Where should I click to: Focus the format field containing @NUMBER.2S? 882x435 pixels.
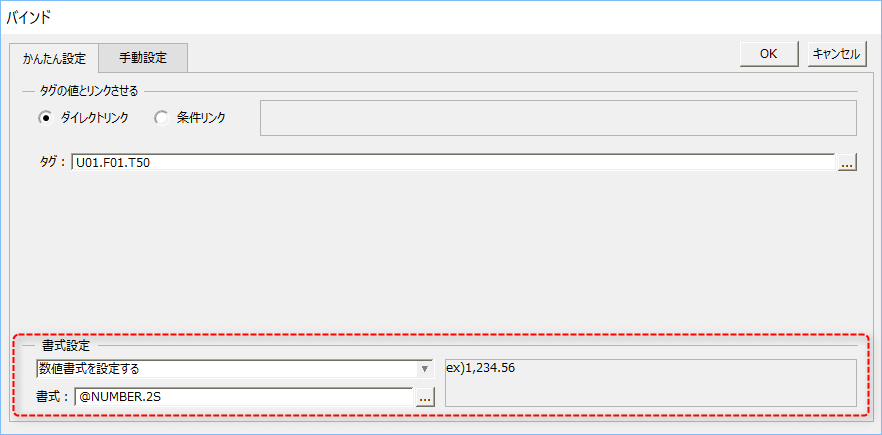244,397
